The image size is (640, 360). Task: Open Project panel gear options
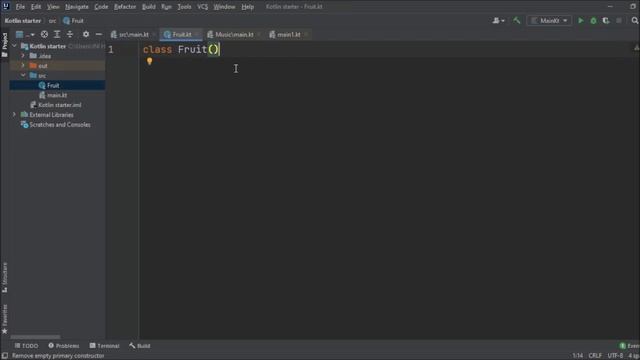86,35
